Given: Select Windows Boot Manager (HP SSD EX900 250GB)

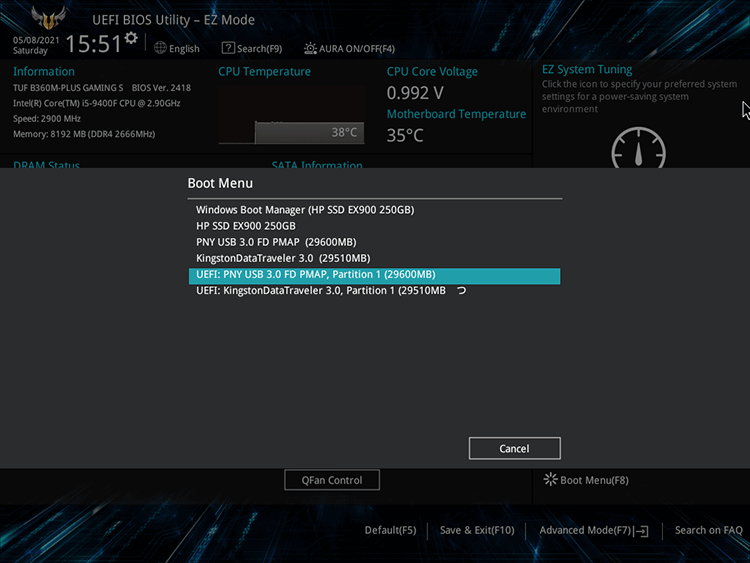Looking at the screenshot, I should point(375,210).
